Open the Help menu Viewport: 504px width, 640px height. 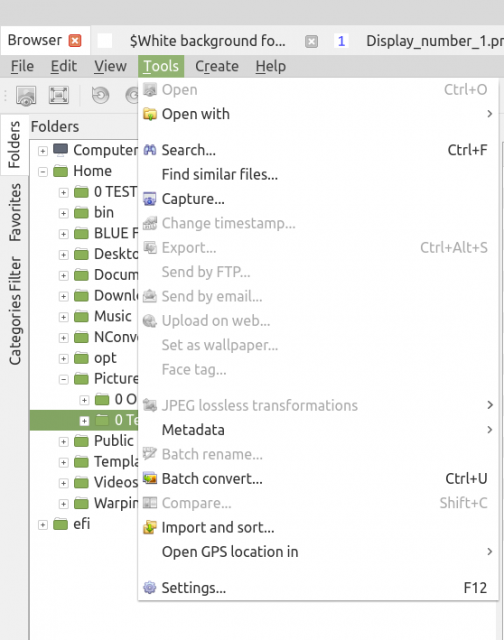pyautogui.click(x=271, y=66)
